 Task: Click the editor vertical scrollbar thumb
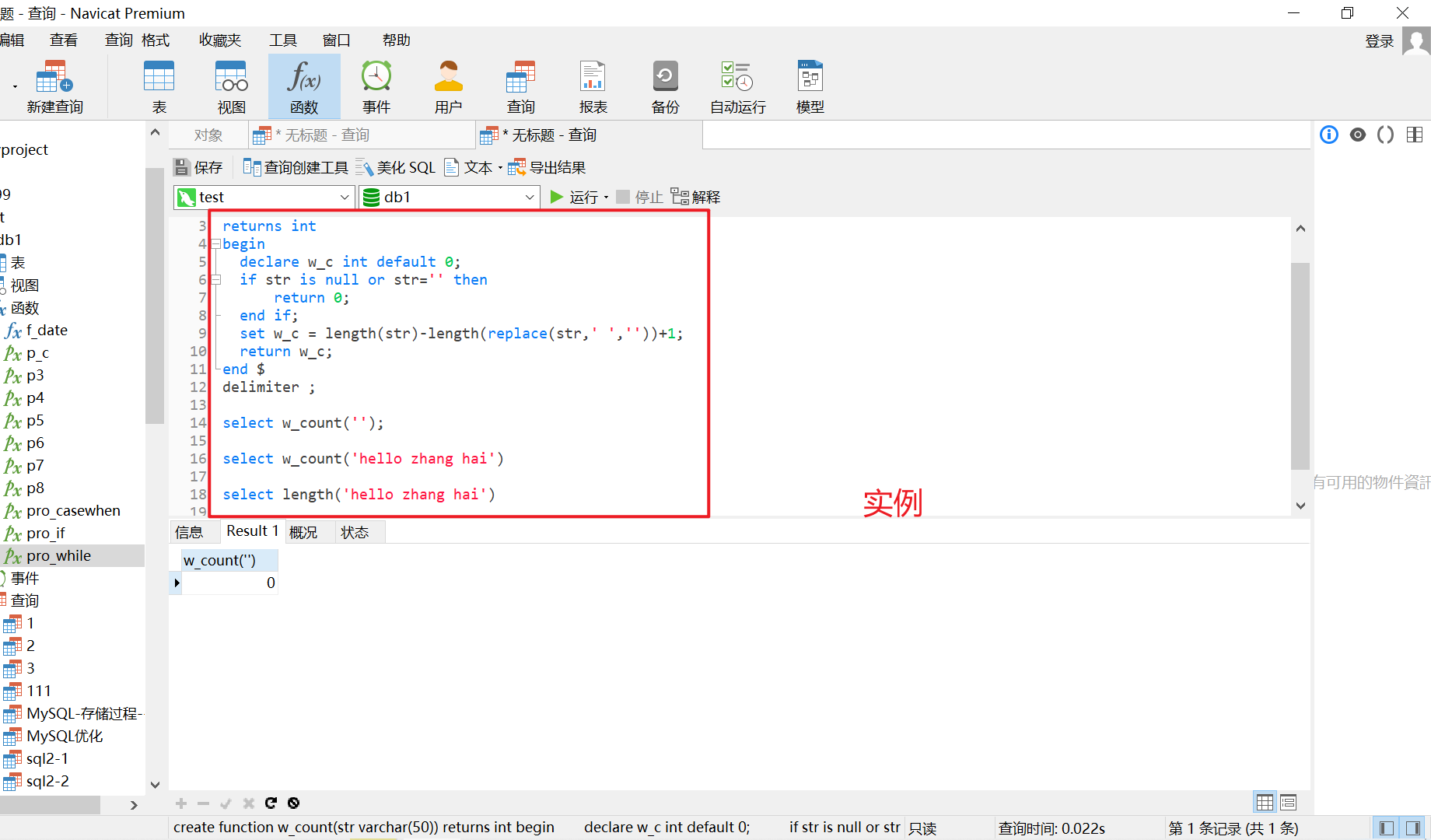click(1300, 366)
